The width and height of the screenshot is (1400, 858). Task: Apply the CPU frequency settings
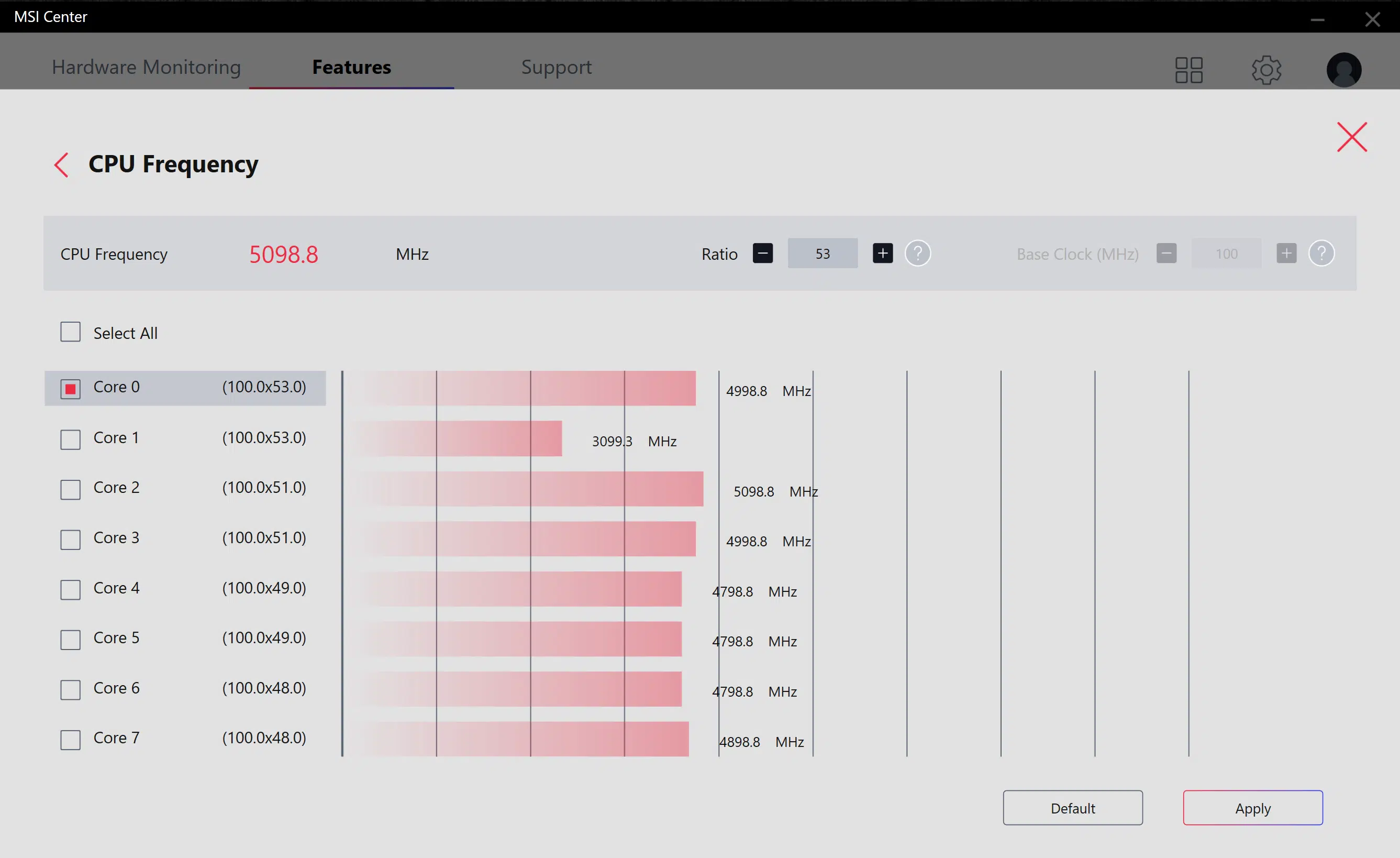point(1253,807)
